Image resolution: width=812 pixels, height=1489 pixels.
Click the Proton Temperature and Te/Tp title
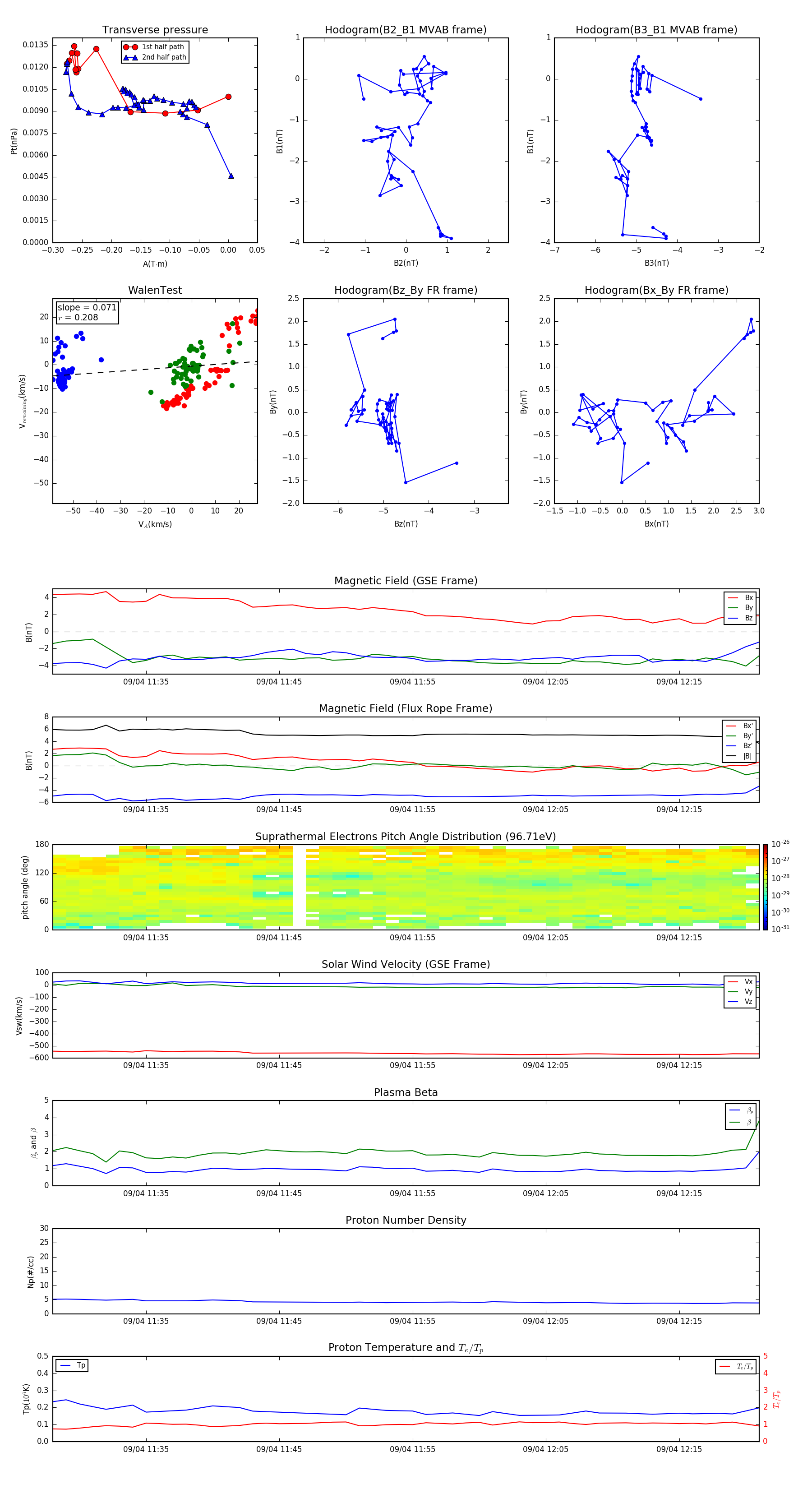click(406, 1349)
